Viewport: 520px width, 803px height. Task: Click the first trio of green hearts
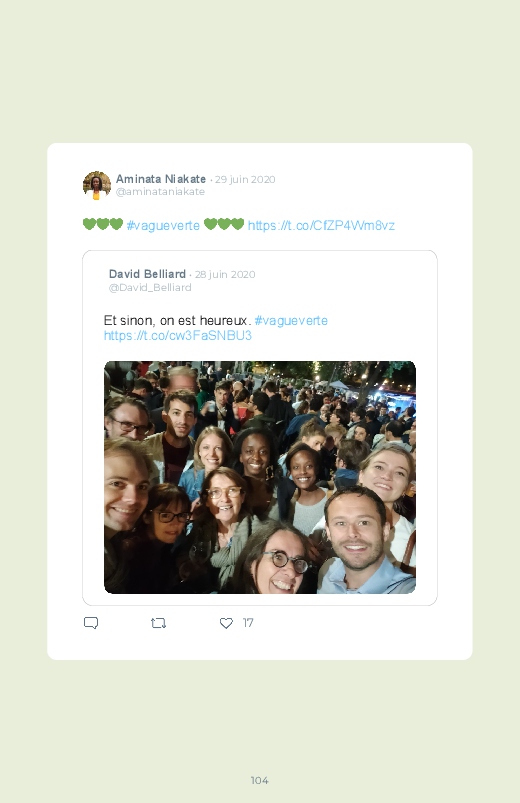pos(103,224)
